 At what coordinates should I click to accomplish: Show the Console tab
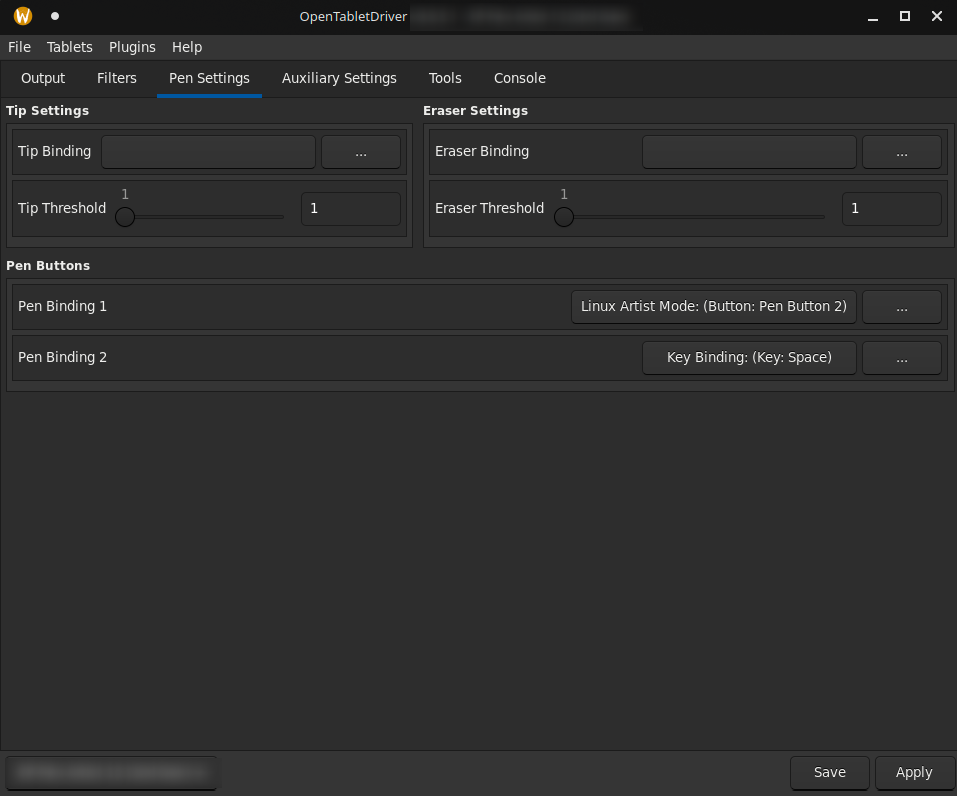[x=519, y=78]
